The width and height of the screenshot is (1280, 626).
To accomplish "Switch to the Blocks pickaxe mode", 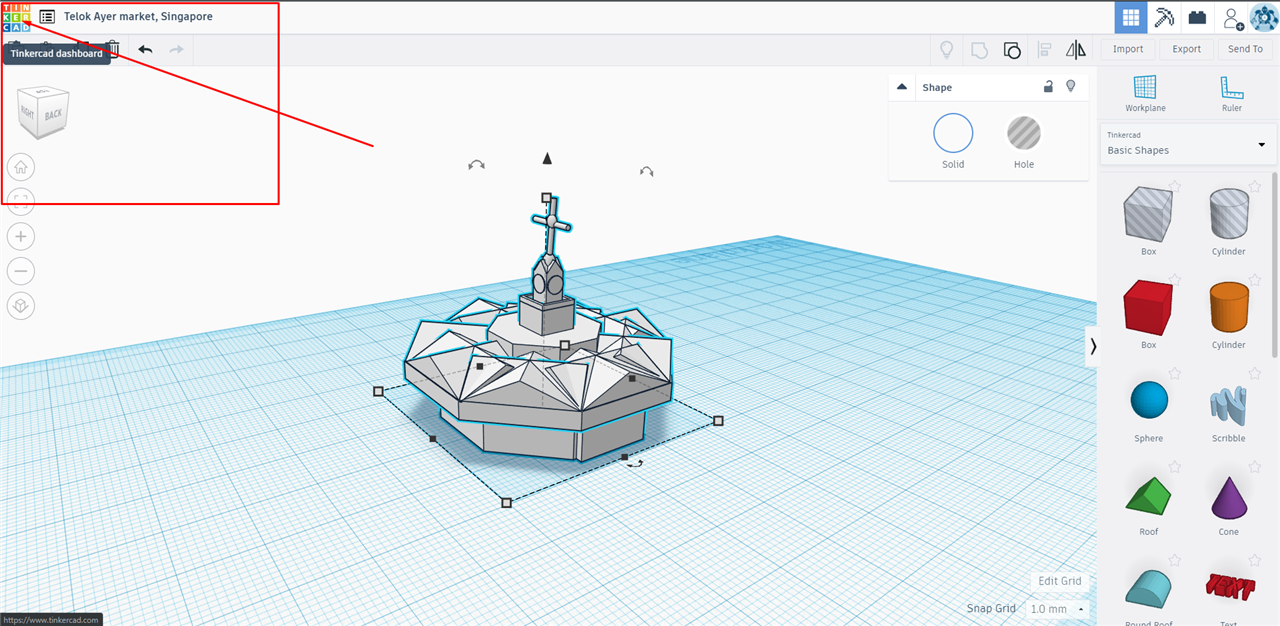I will click(x=1164, y=17).
